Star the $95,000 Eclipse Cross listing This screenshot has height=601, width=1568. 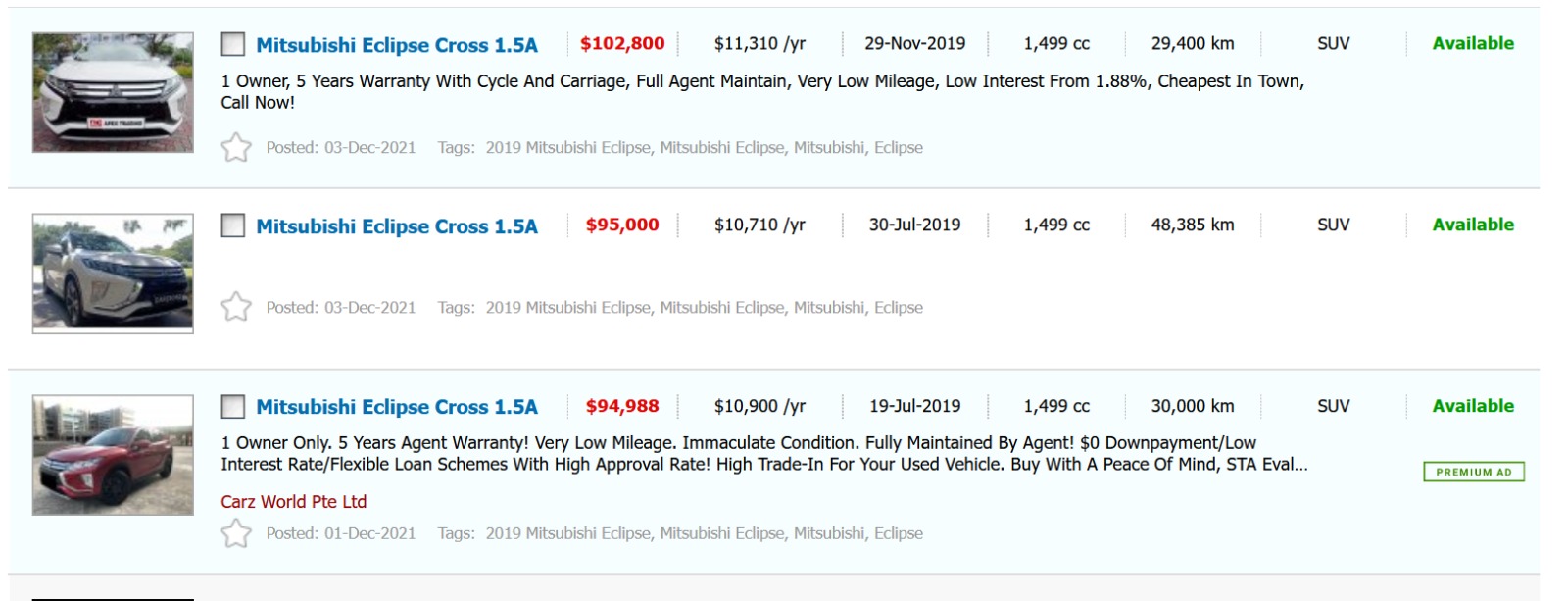click(236, 307)
